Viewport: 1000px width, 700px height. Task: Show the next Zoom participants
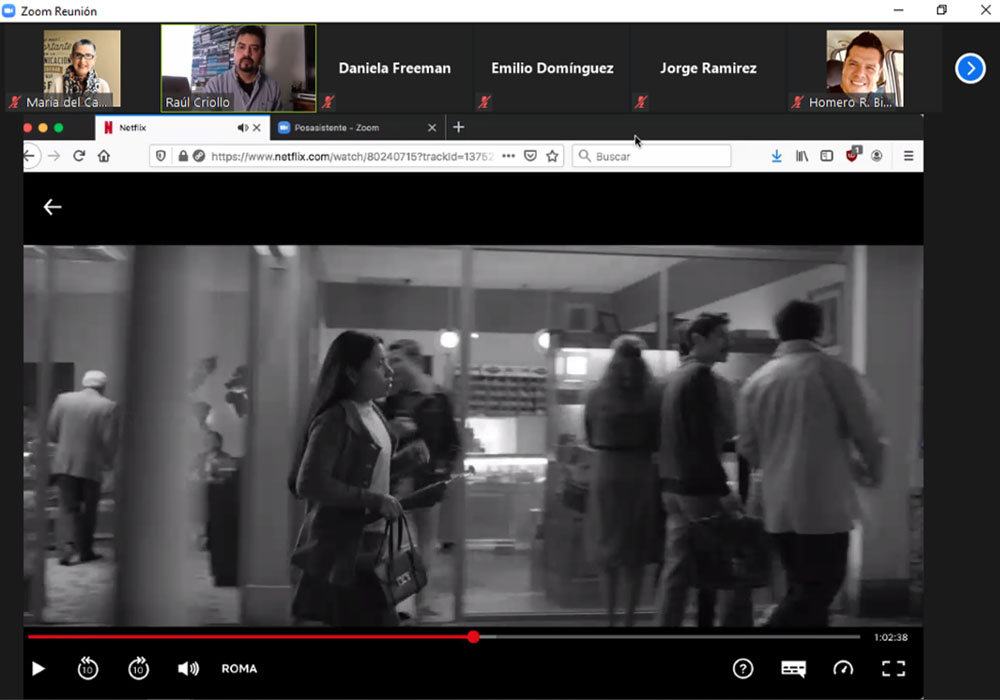970,68
